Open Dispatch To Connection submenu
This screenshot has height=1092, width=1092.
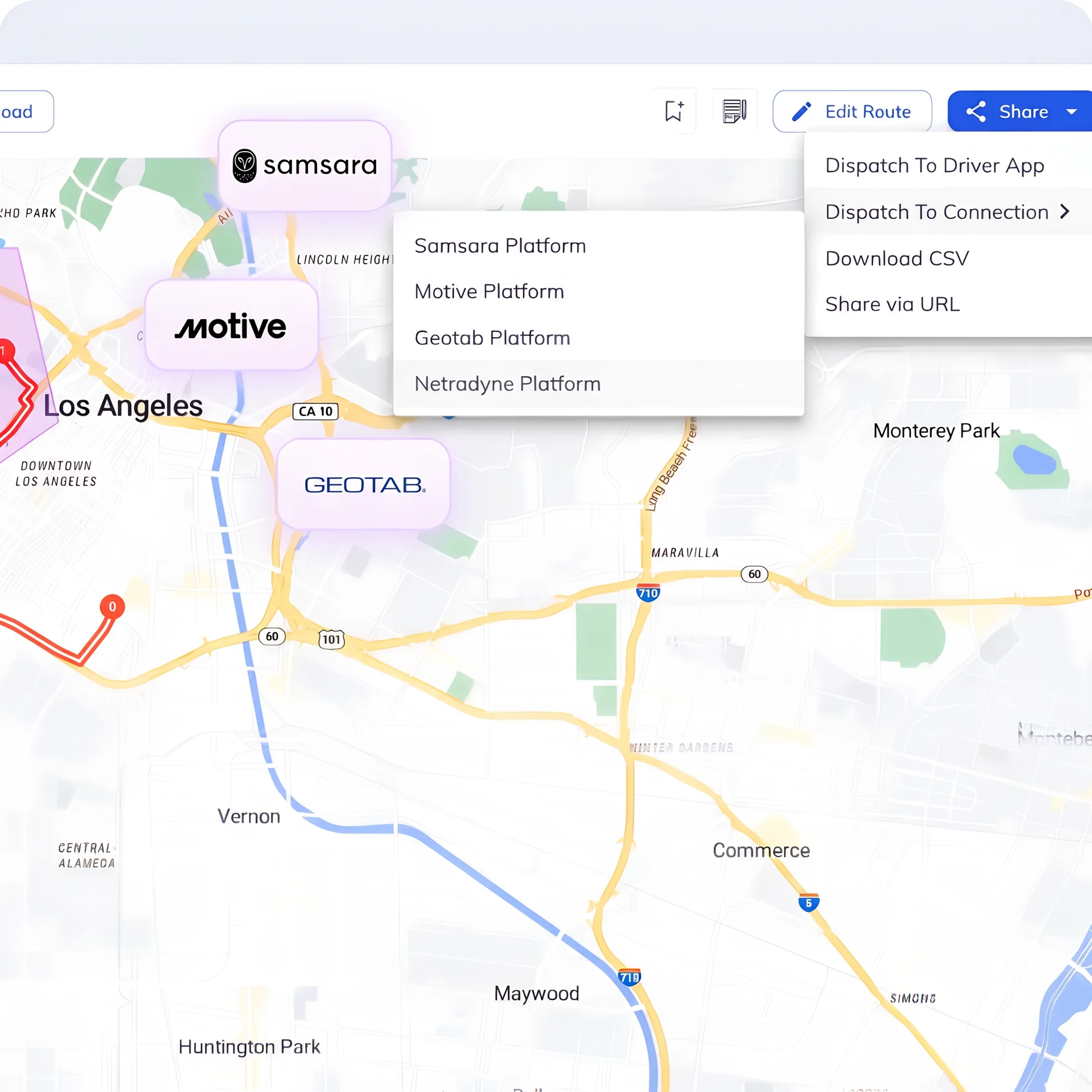click(x=948, y=212)
